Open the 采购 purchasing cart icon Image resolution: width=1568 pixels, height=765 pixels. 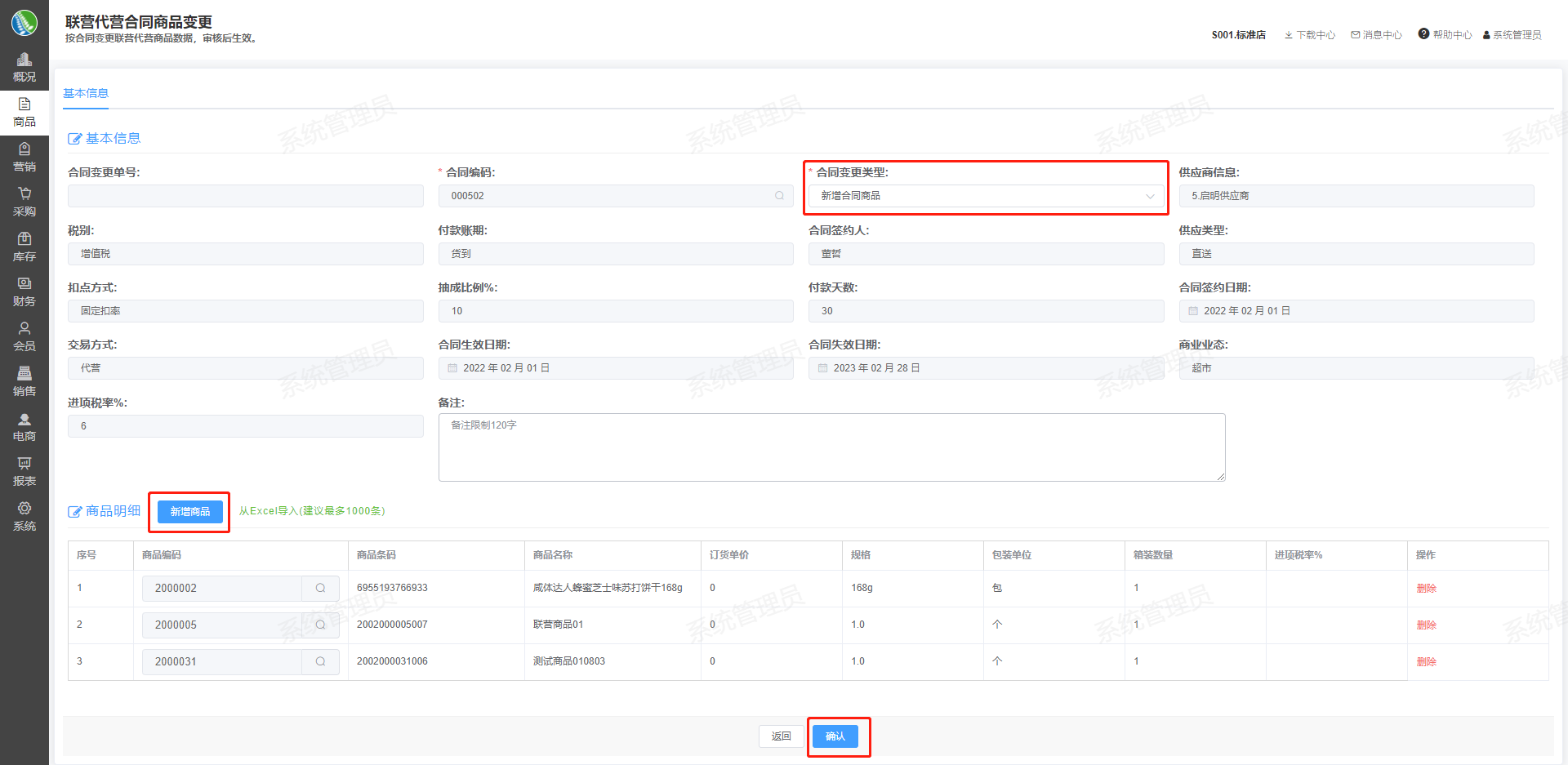tap(24, 194)
